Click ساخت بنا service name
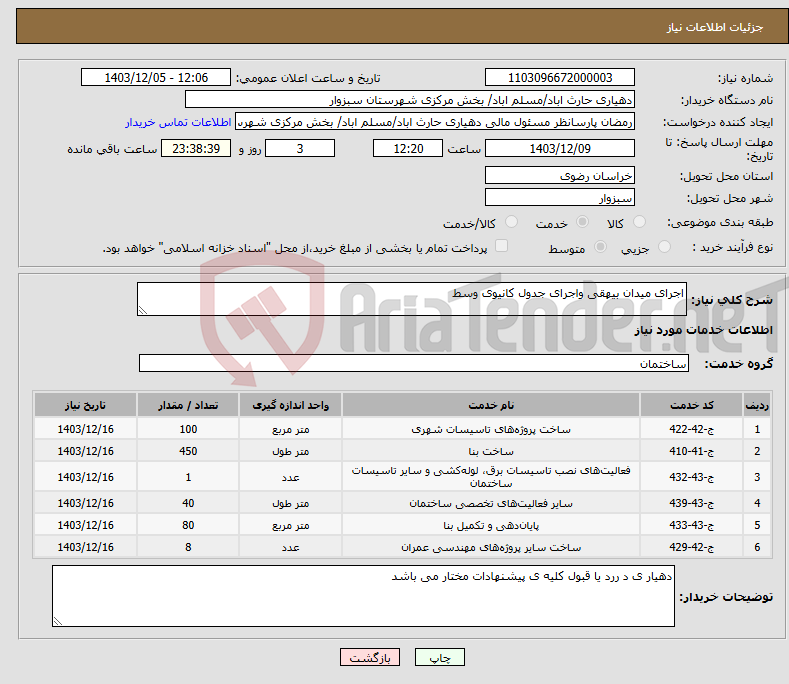Screen dimensions: 789x684 491,451
